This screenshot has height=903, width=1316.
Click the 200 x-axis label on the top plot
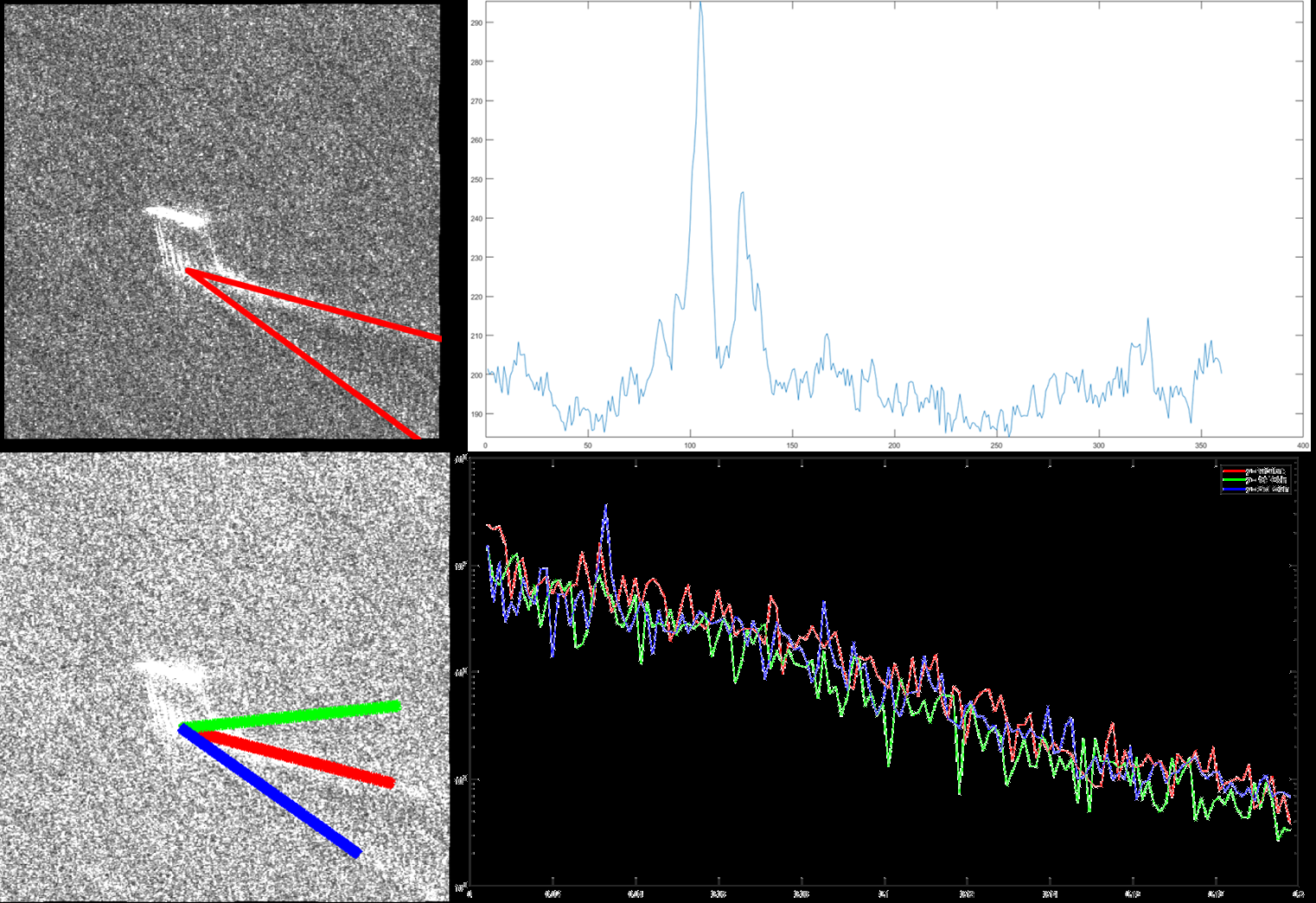click(x=894, y=445)
